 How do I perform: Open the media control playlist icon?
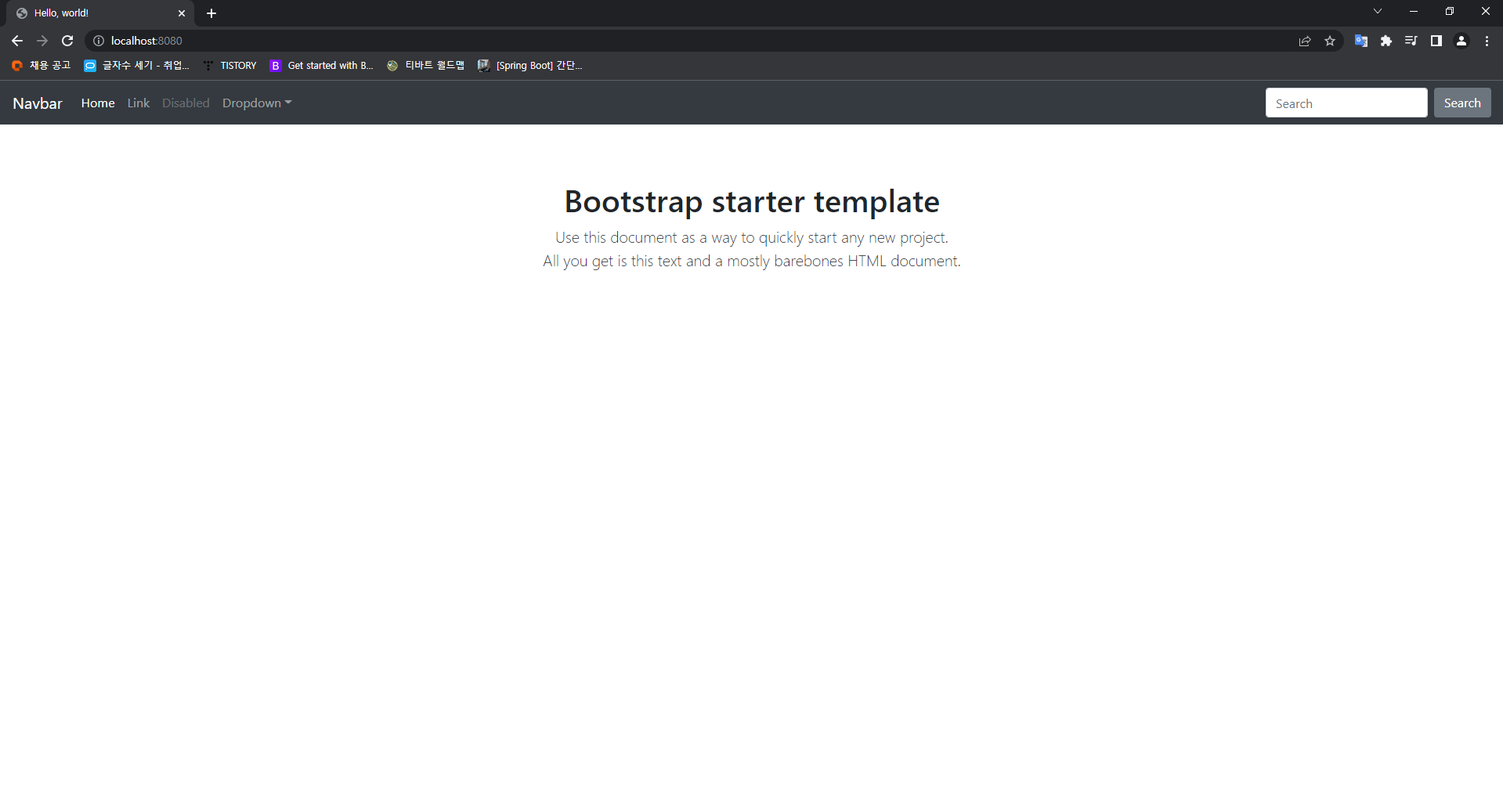pyautogui.click(x=1411, y=41)
